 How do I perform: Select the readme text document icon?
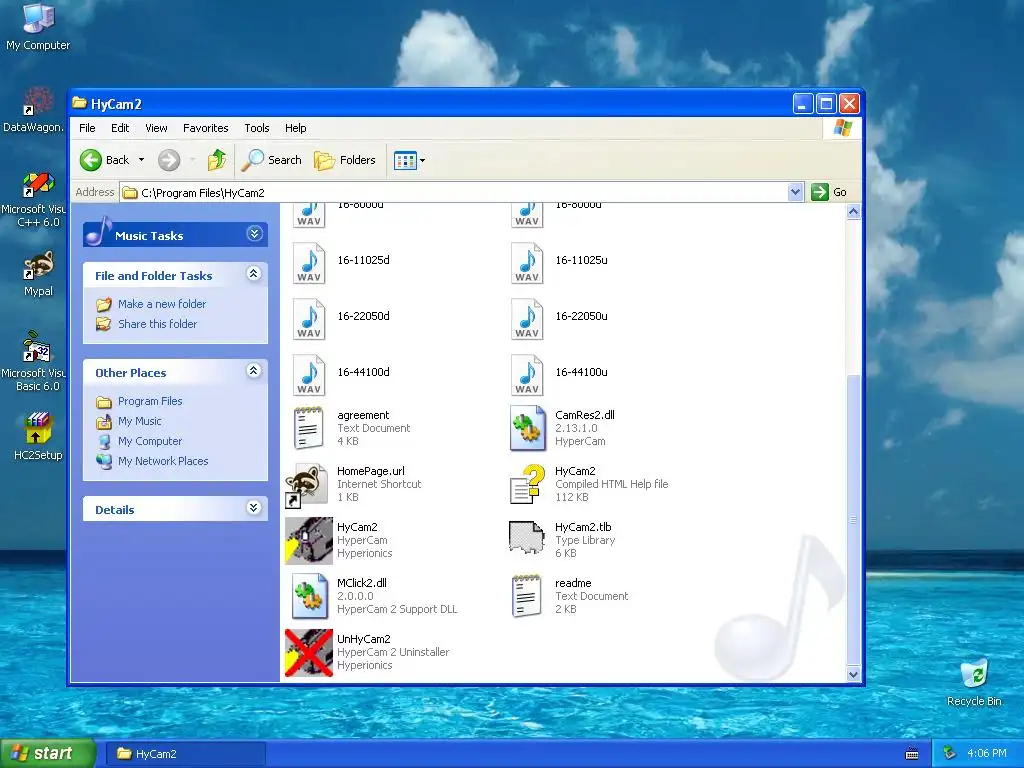point(526,596)
